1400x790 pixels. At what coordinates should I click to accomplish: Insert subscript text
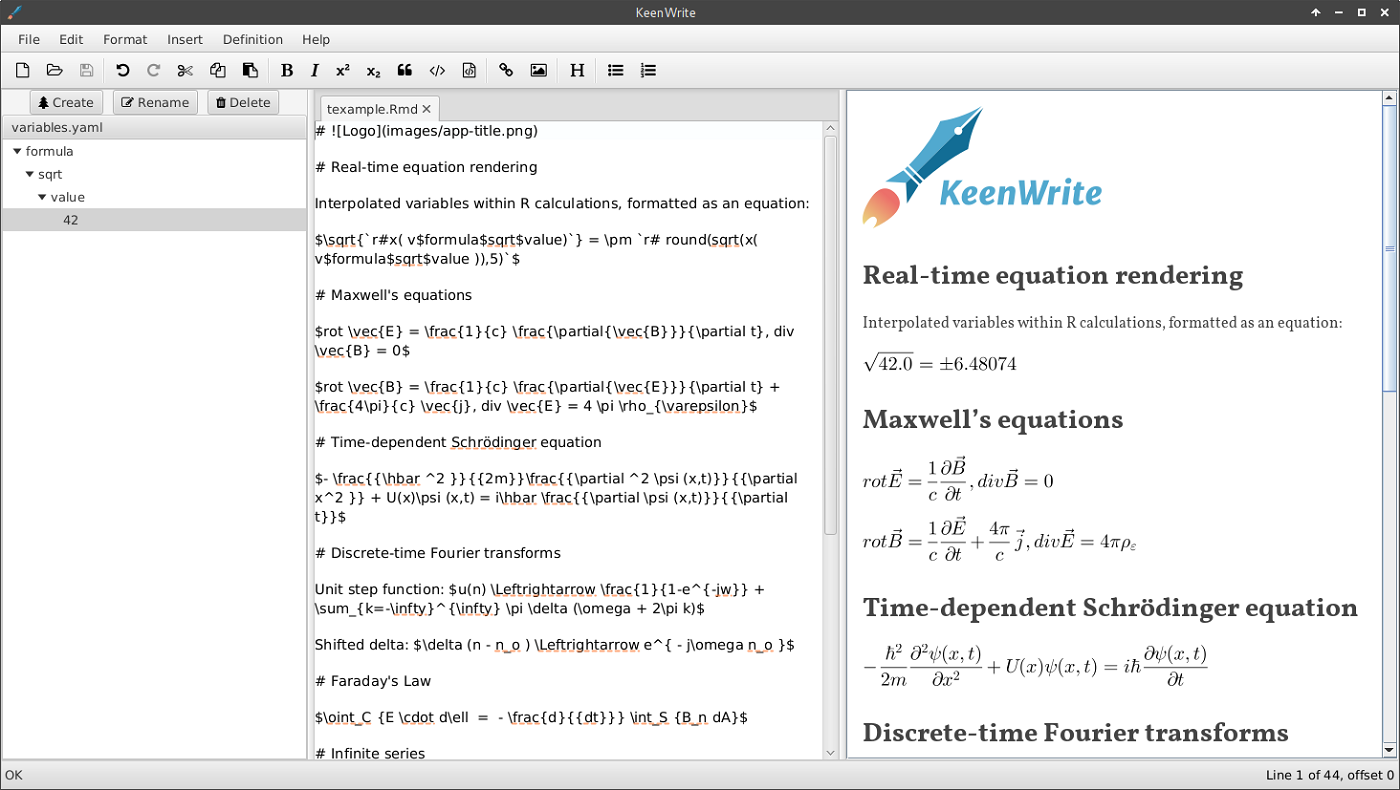tap(372, 70)
